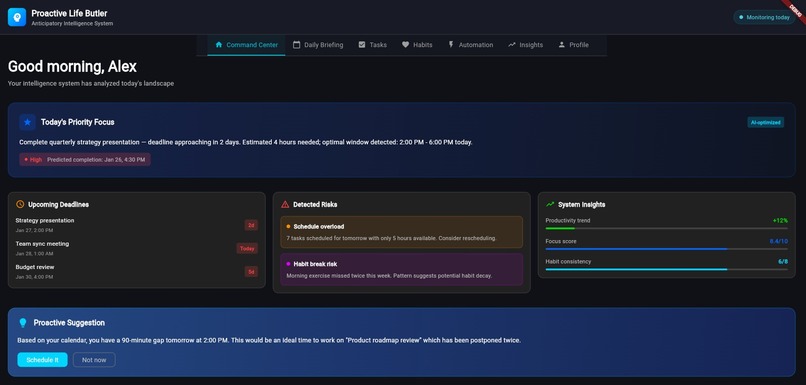806x385 pixels.
Task: Click the System Insights heading
Action: click(x=581, y=205)
